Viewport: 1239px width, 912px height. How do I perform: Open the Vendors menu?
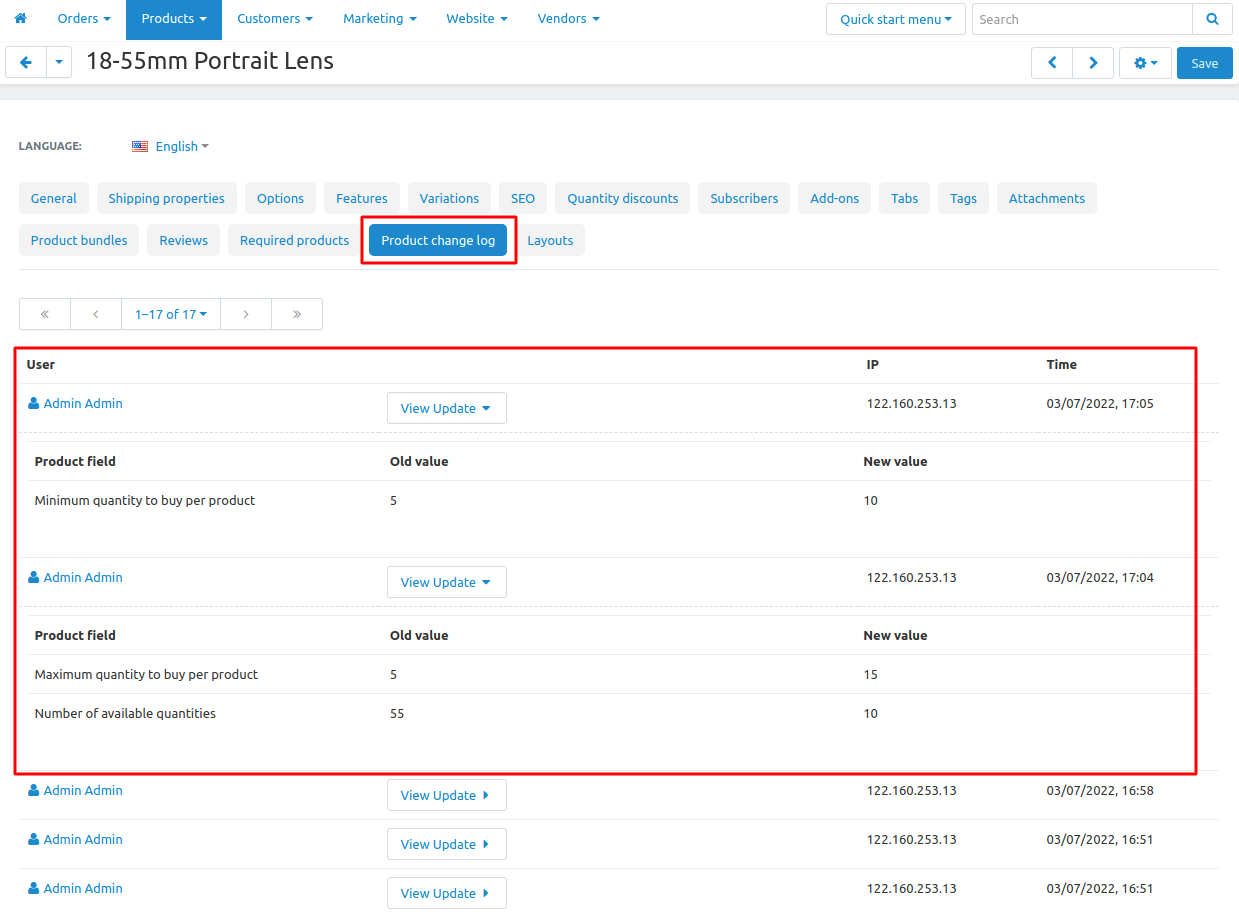coord(569,19)
